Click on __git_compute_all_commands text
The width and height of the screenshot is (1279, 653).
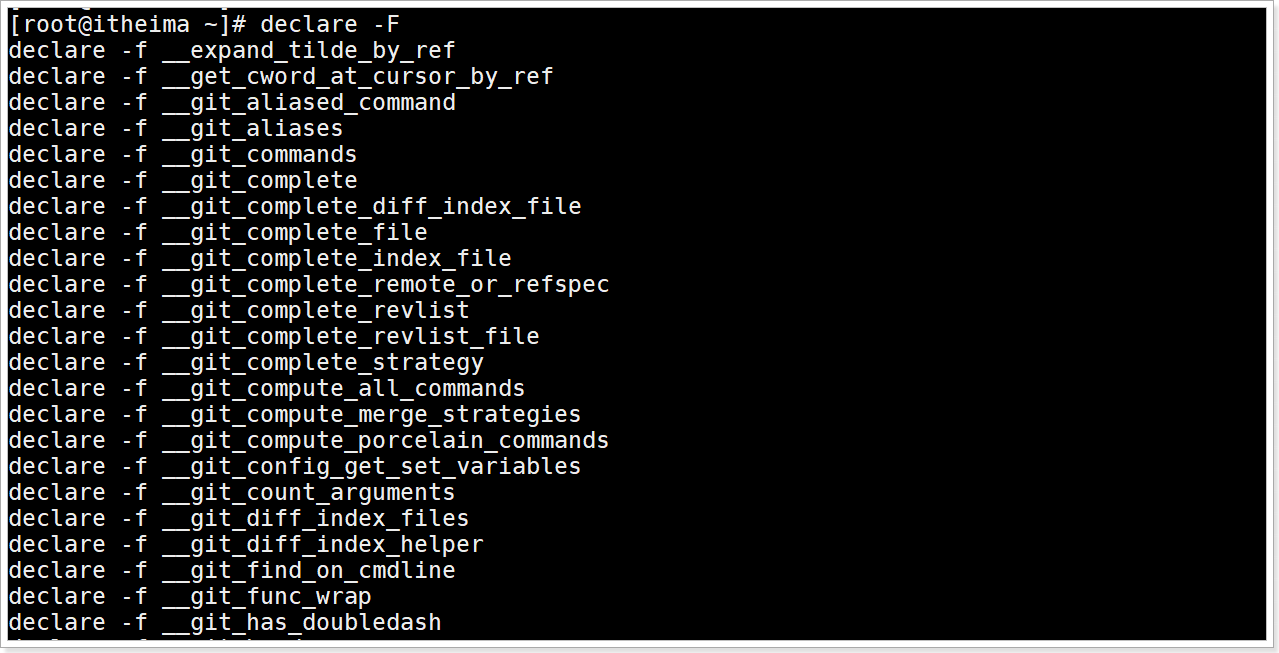tap(343, 388)
